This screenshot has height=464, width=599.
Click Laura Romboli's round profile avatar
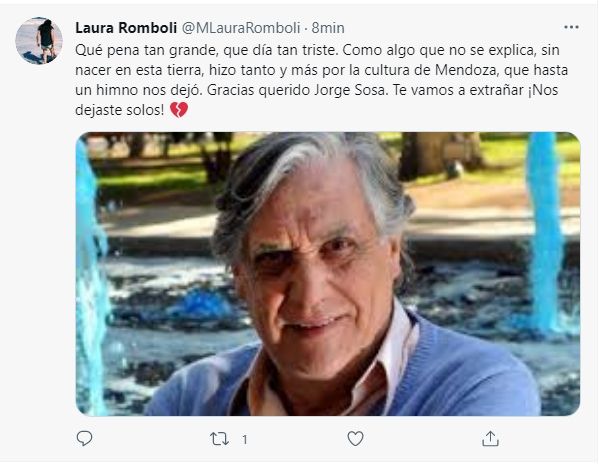point(39,40)
